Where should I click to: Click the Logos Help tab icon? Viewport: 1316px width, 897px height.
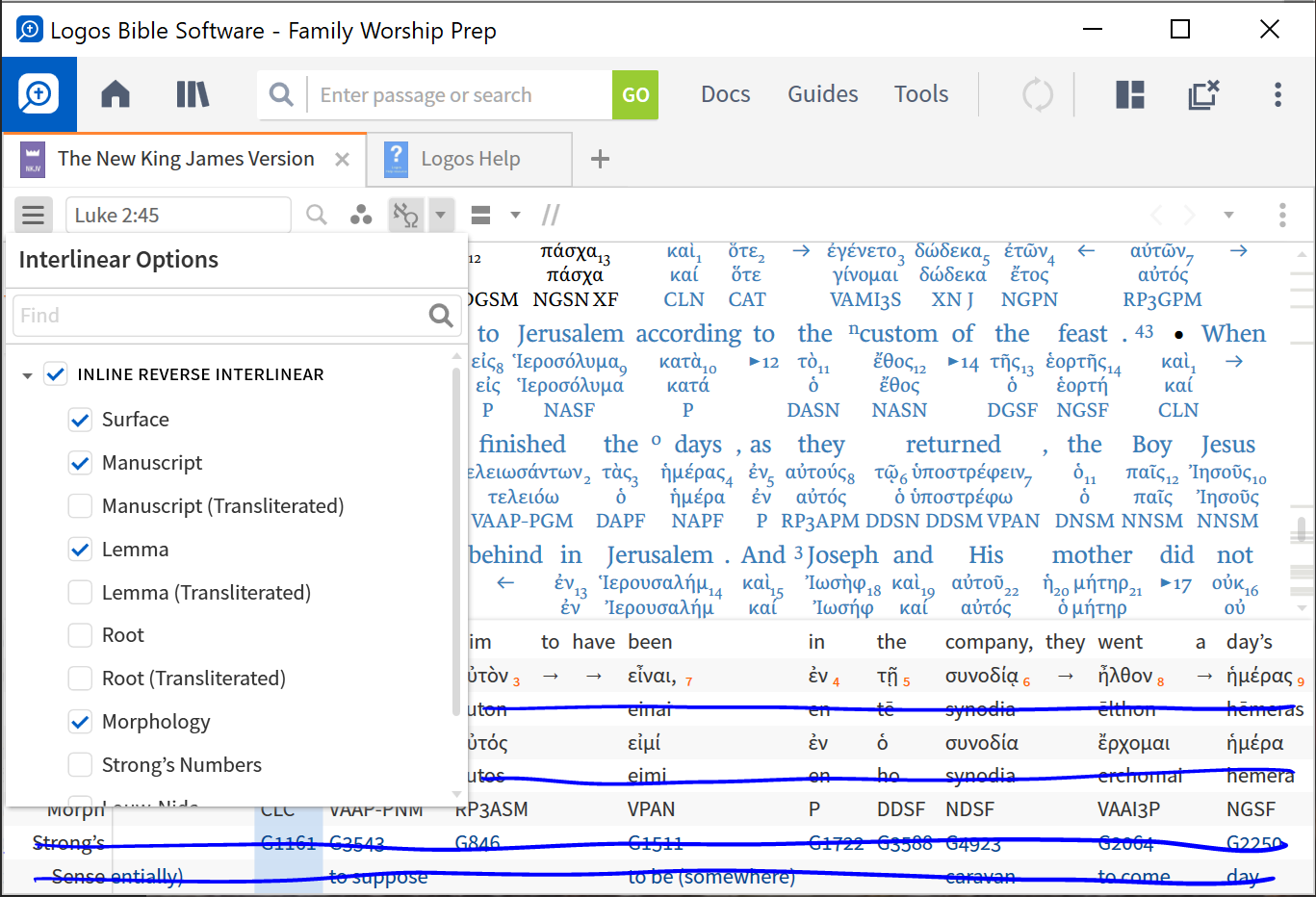tap(396, 160)
